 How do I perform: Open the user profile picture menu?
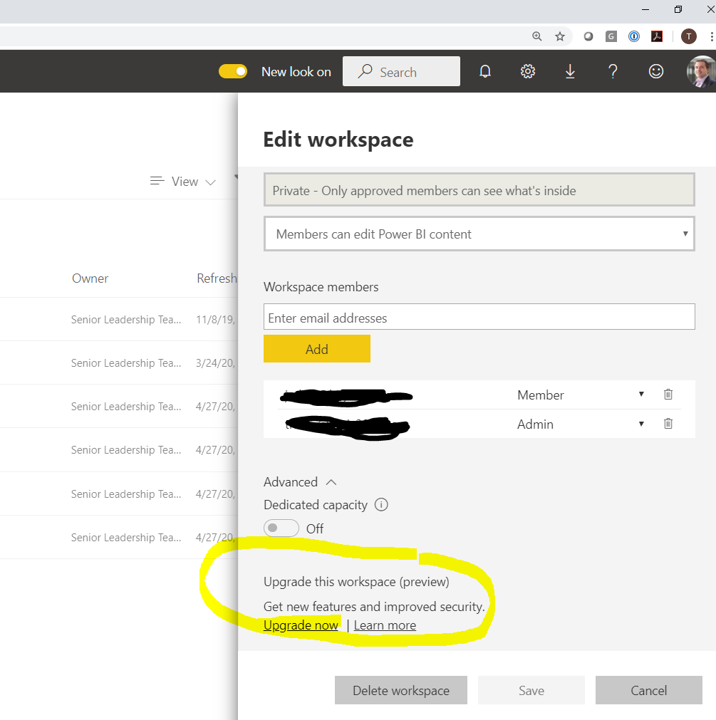[701, 72]
